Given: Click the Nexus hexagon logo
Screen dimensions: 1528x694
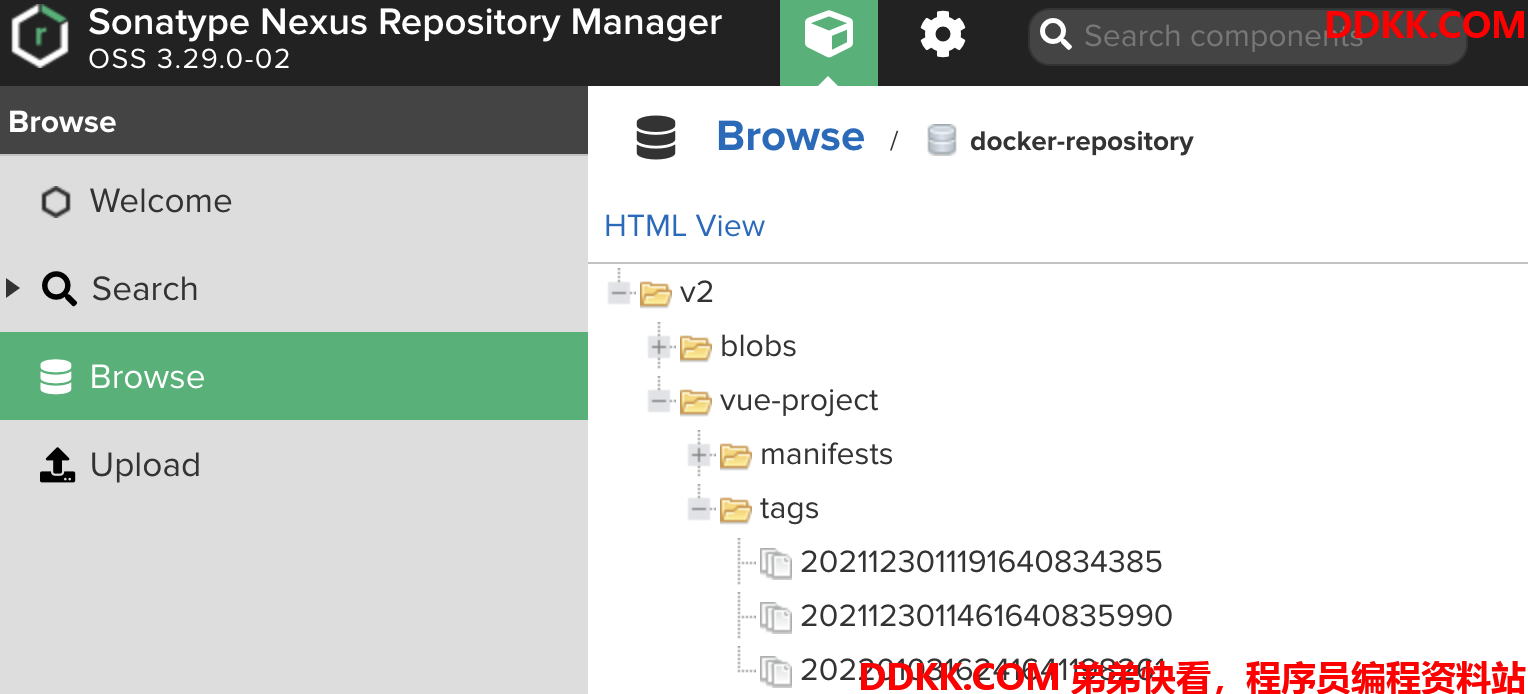Looking at the screenshot, I should tap(40, 36).
